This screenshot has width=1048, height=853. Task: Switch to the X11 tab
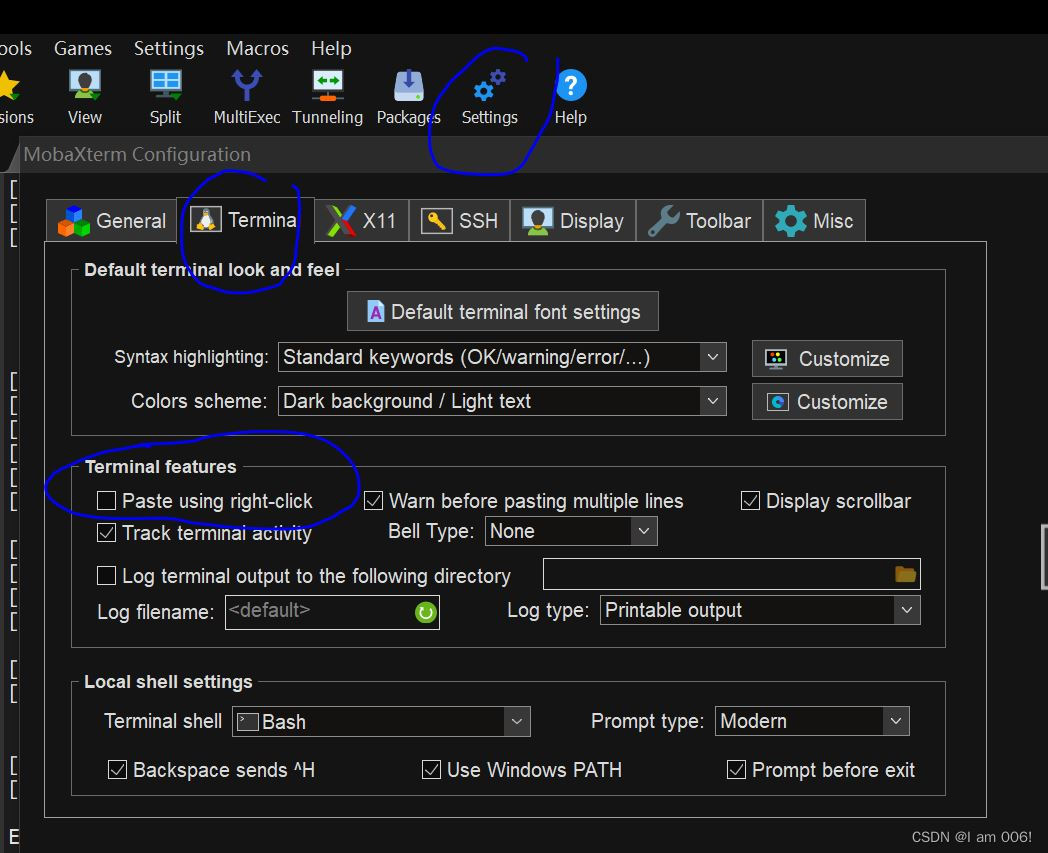pyautogui.click(x=362, y=221)
